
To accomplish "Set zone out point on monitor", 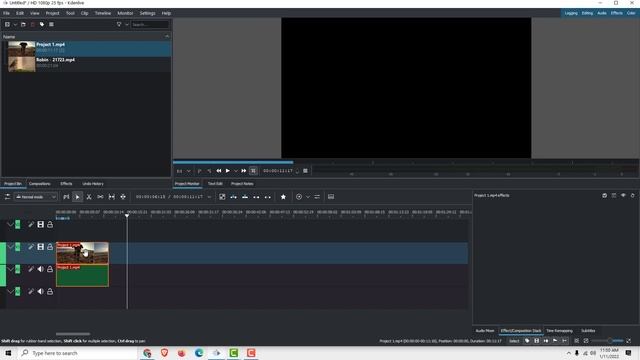I will 209,171.
